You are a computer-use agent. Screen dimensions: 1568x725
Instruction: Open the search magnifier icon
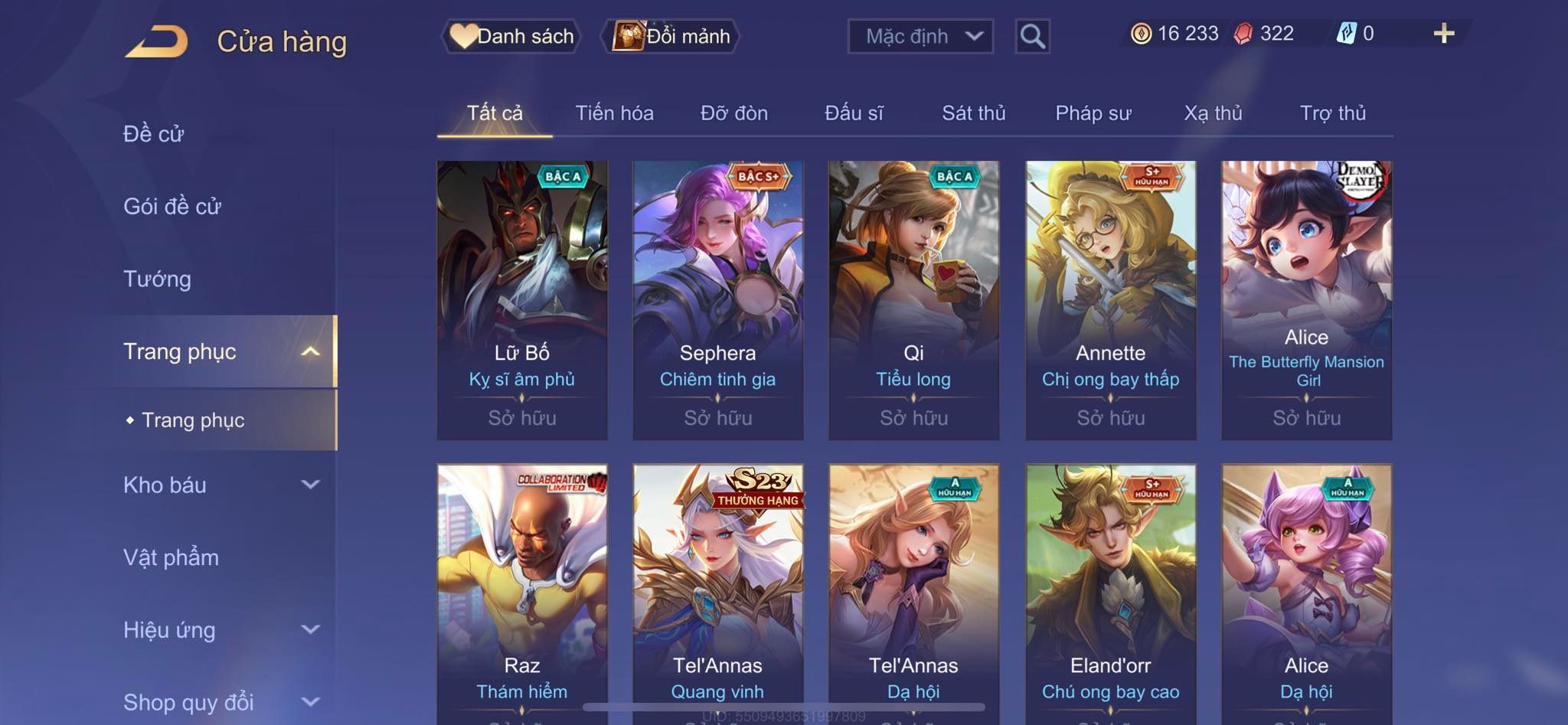tap(1032, 36)
